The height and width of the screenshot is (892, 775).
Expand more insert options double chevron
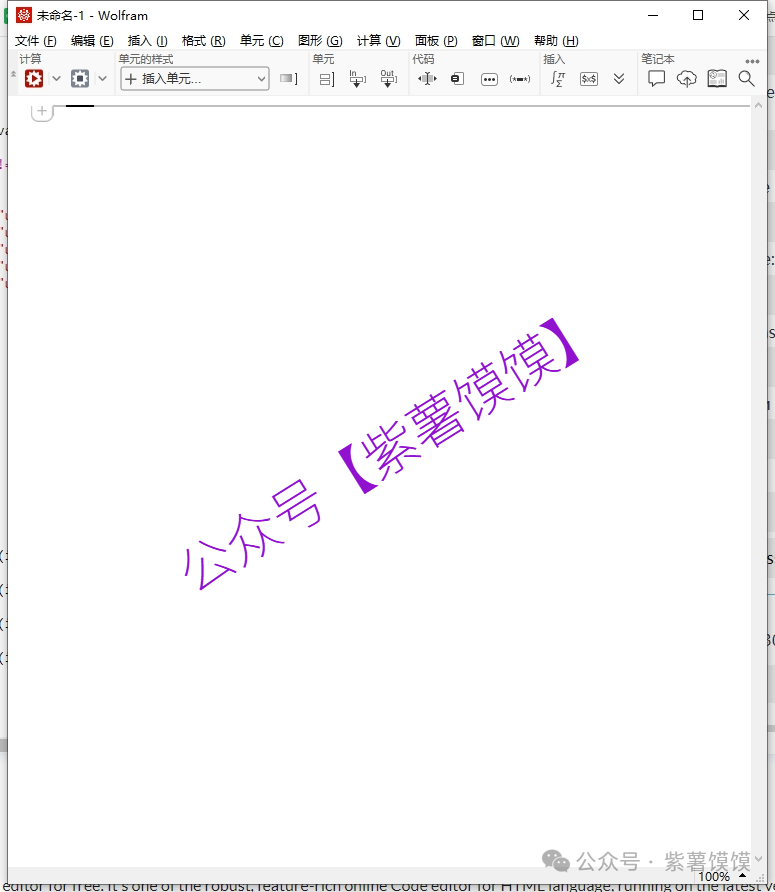619,78
